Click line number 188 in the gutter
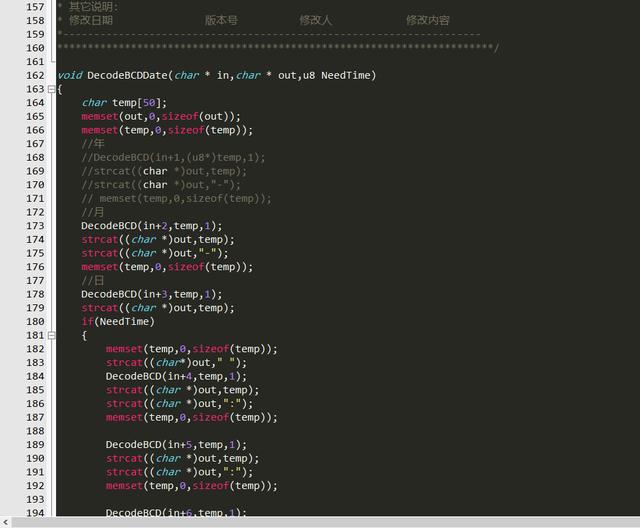 tap(36, 431)
